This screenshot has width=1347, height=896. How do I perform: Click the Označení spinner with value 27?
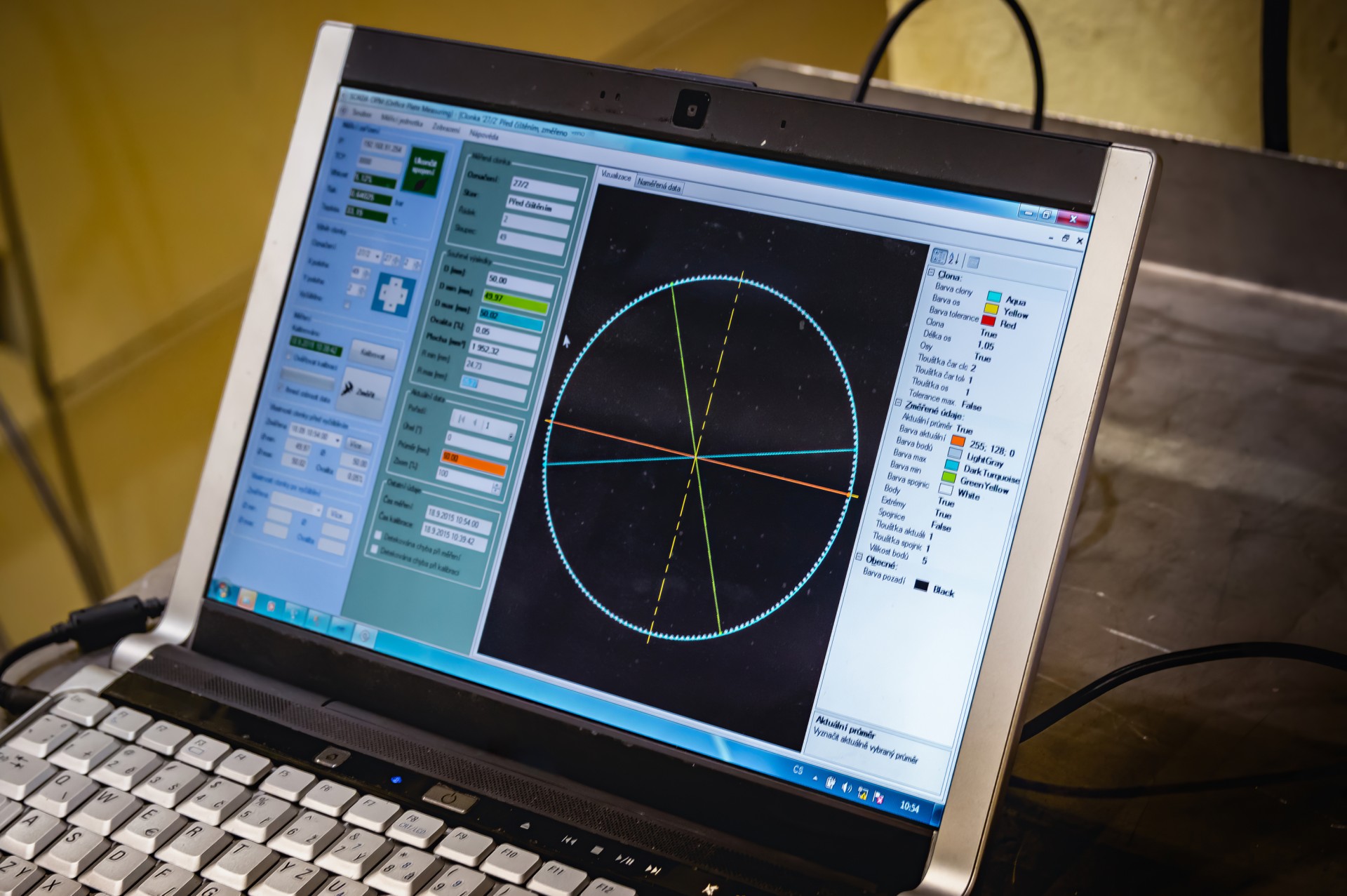click(x=392, y=260)
